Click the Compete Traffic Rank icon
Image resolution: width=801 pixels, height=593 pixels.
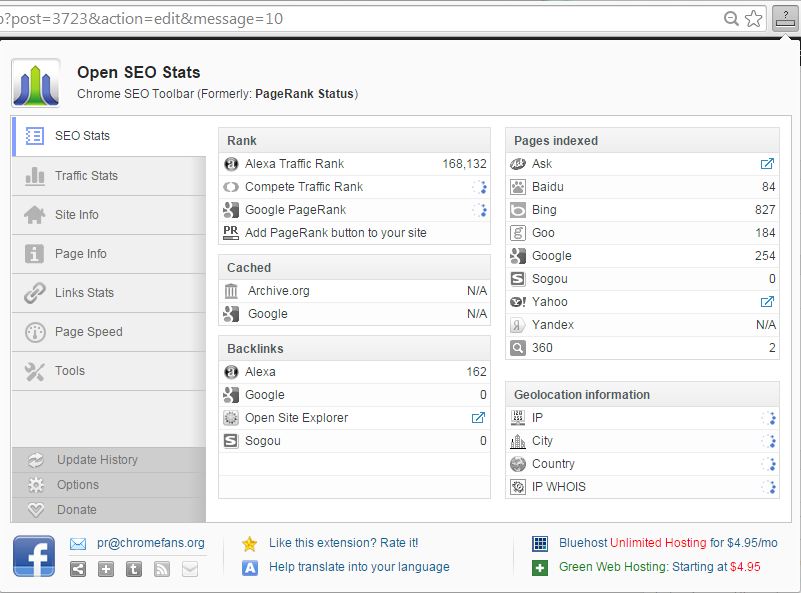(x=231, y=187)
